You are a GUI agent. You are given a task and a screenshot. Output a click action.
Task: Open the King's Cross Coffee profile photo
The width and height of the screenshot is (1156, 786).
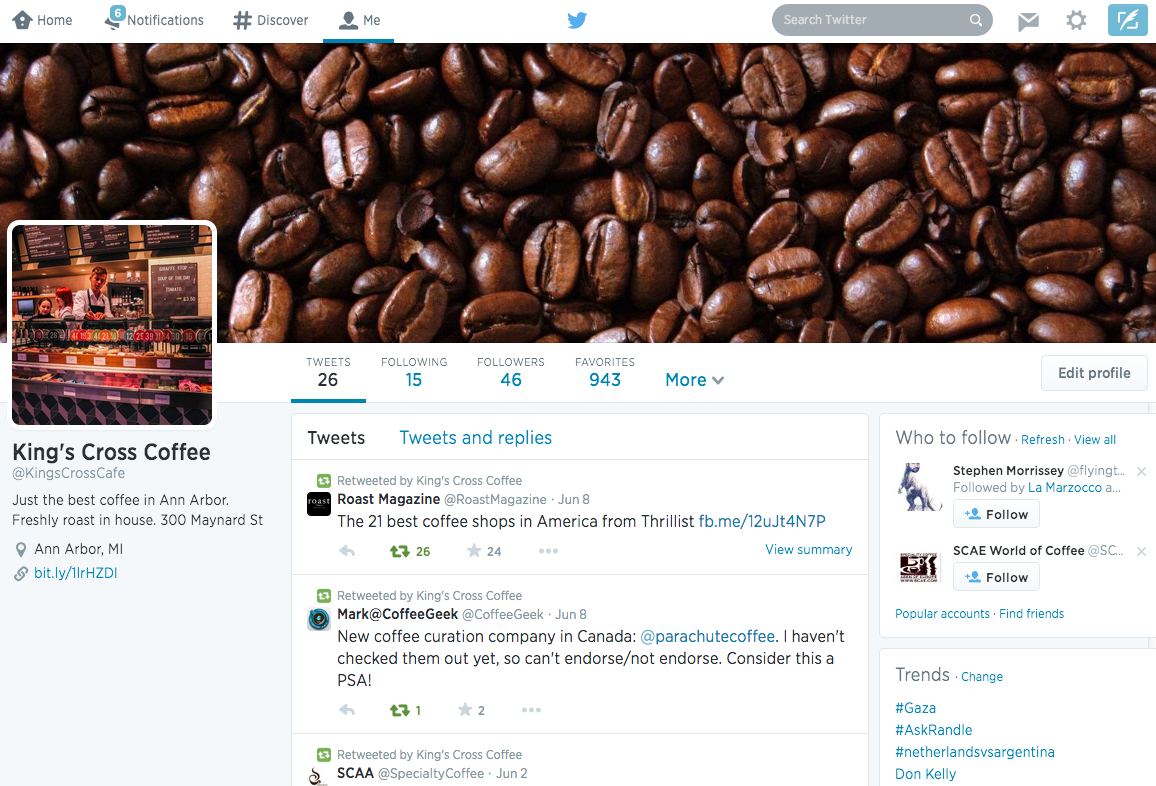pyautogui.click(x=112, y=325)
